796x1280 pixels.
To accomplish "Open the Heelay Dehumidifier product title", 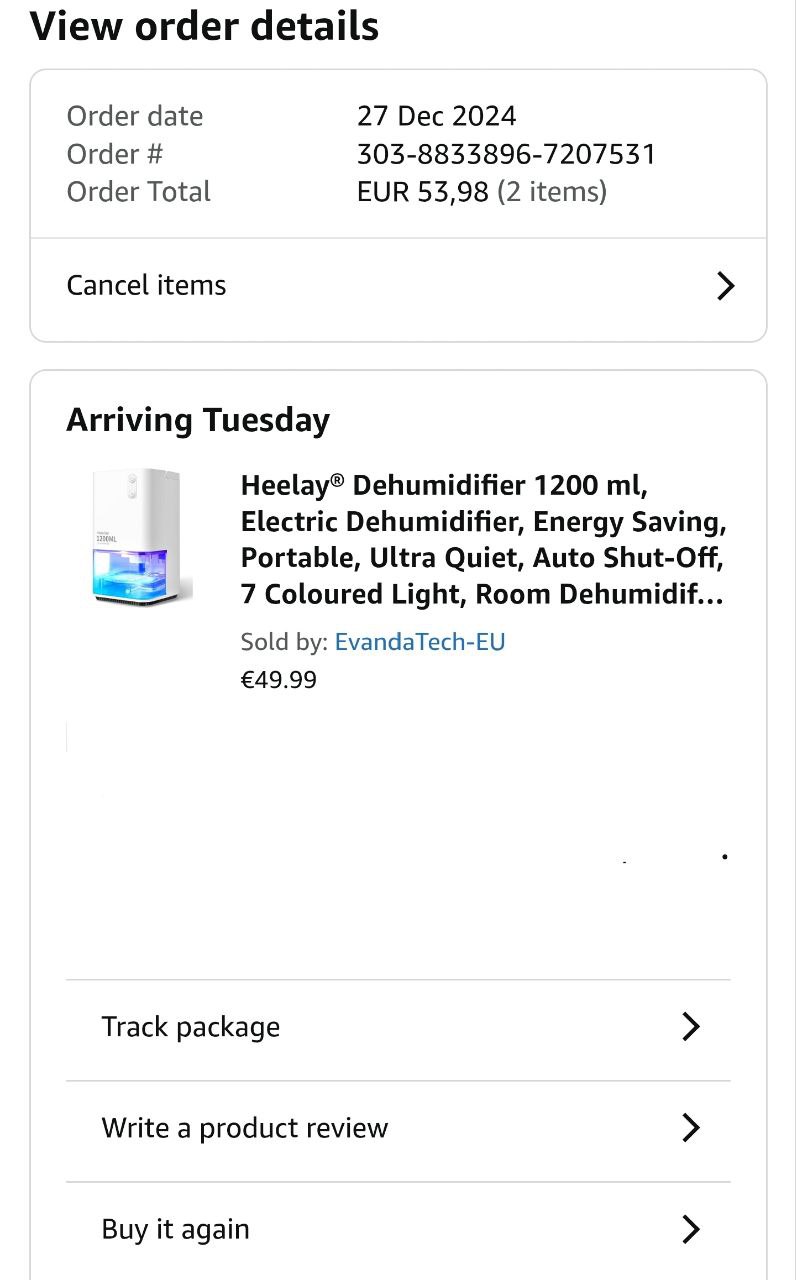I will pos(483,540).
